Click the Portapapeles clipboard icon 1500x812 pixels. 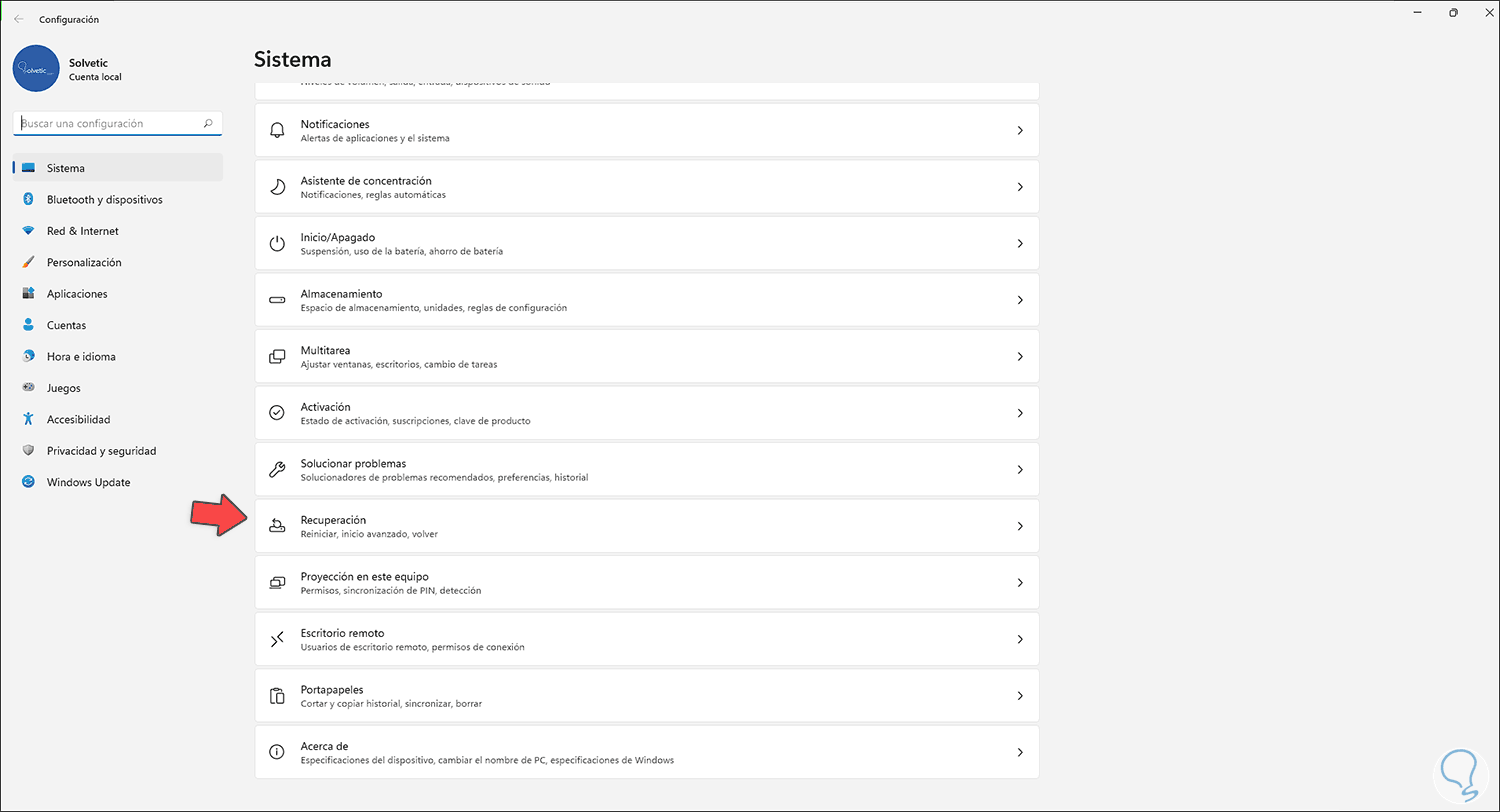click(x=277, y=696)
